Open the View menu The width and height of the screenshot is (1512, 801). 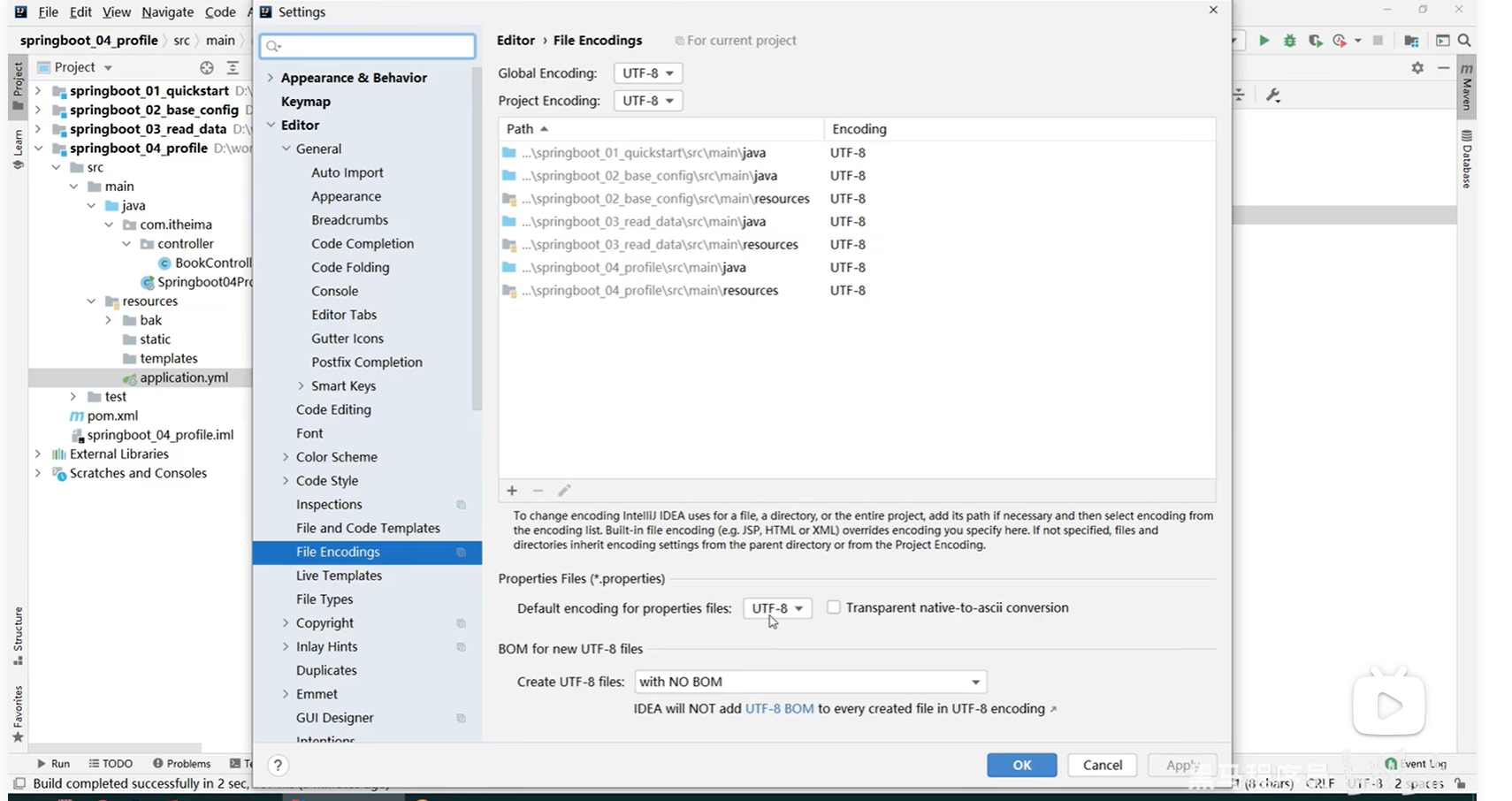coord(116,12)
